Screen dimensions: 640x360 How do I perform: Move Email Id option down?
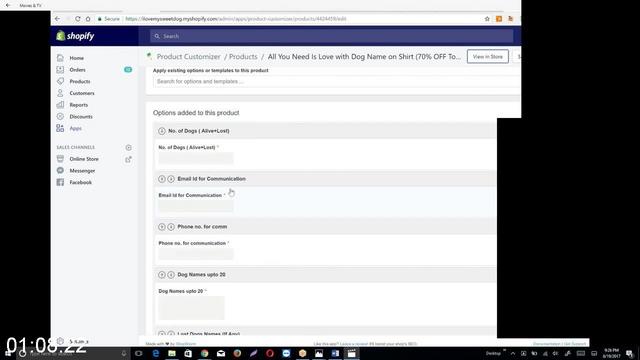pyautogui.click(x=171, y=179)
